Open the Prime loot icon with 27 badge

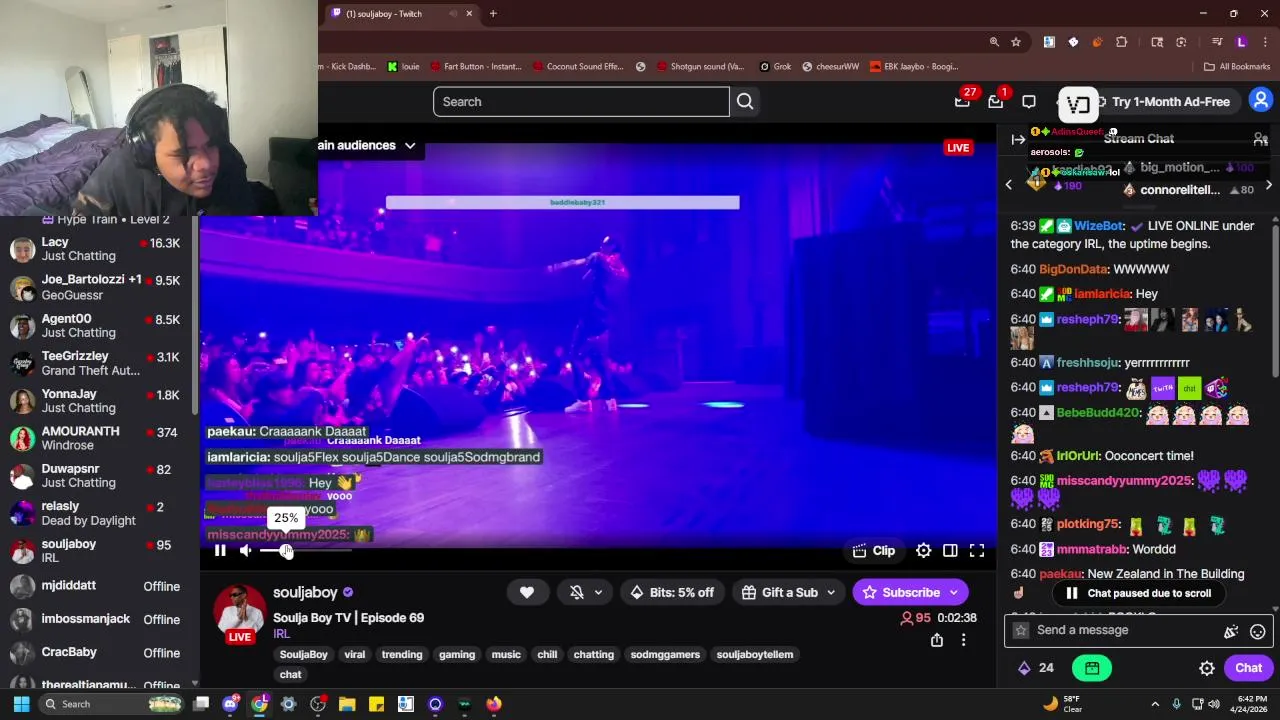pos(963,101)
